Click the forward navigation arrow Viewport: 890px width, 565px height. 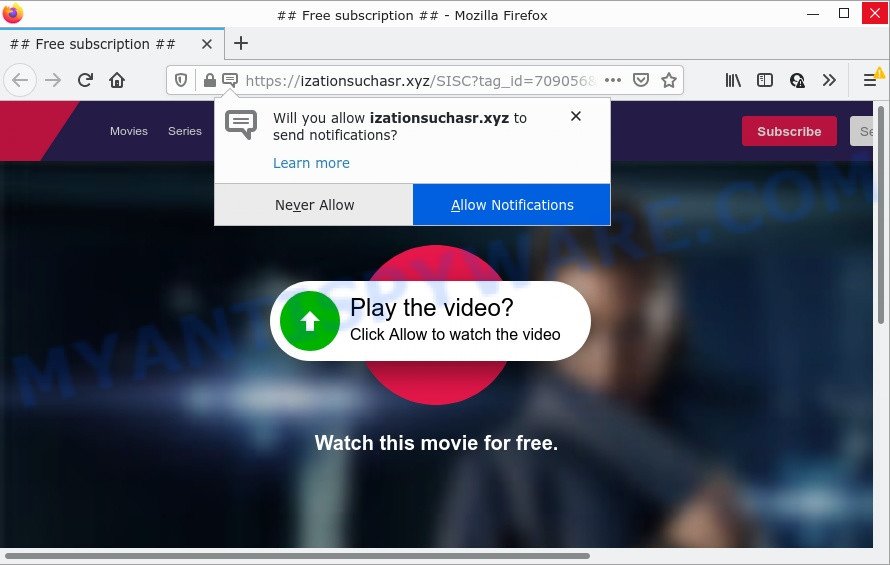53,80
